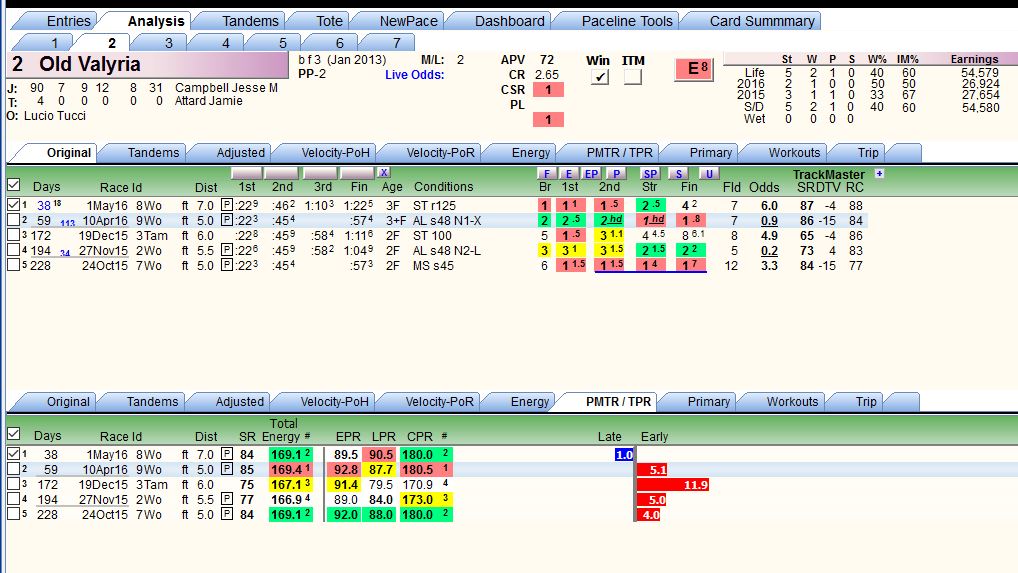Screen dimensions: 1018x573
Task: Uncheck paceline 1 (1May16) in upper table
Action: (14, 205)
